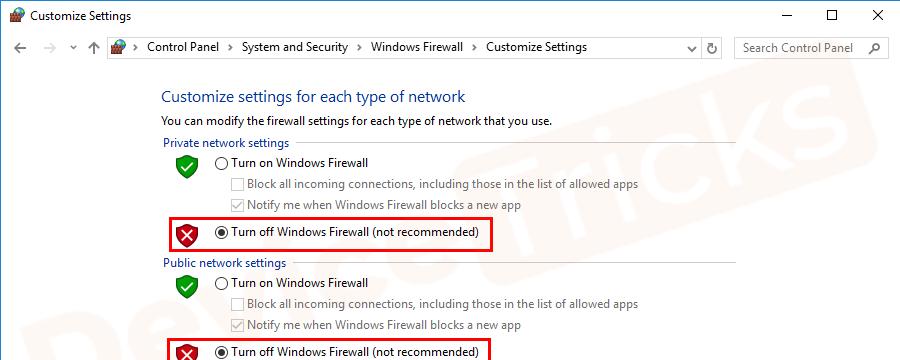Click the red shield under Private network settings
The width and height of the screenshot is (900, 360).
tap(187, 235)
